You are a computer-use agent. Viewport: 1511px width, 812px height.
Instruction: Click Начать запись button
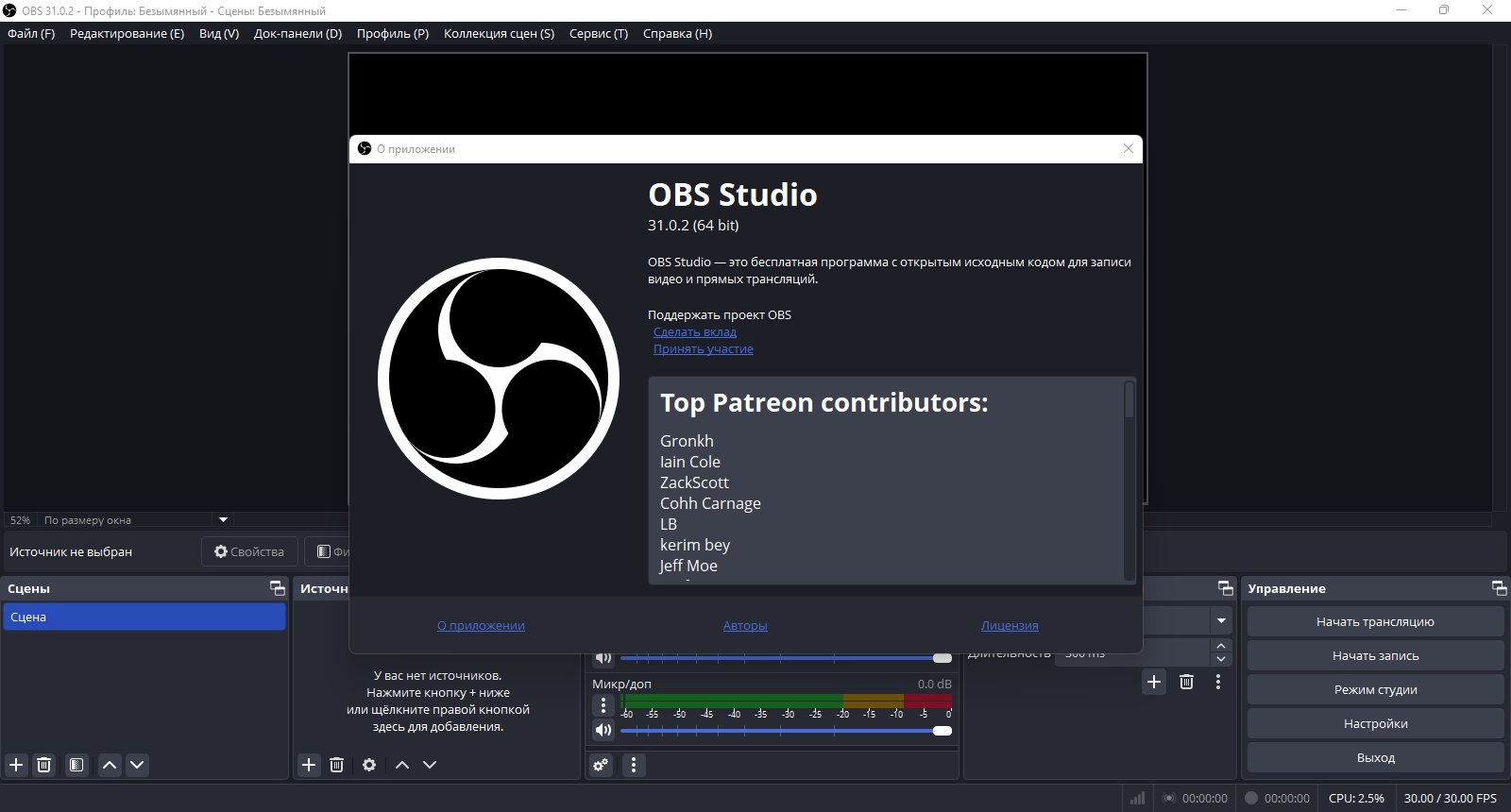(1375, 655)
